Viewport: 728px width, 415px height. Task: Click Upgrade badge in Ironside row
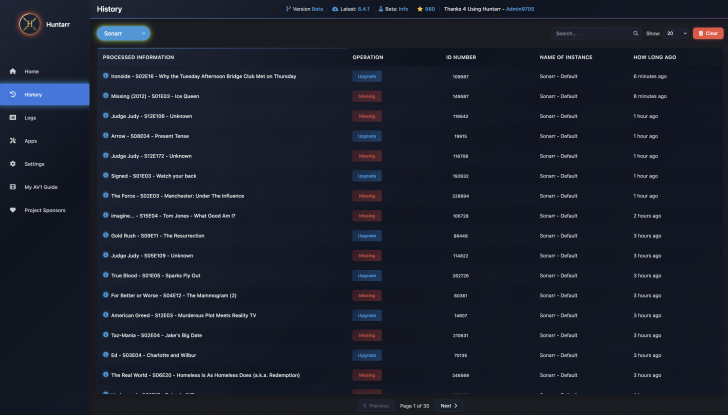coord(367,76)
